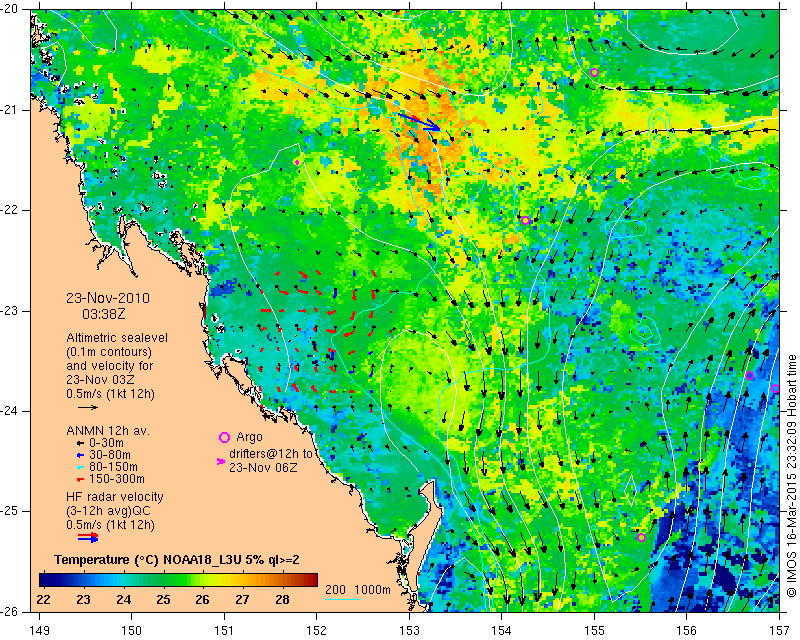Screen dimensions: 800x640
Task: Click the date label 23-Nov-2010
Action: coord(108,298)
